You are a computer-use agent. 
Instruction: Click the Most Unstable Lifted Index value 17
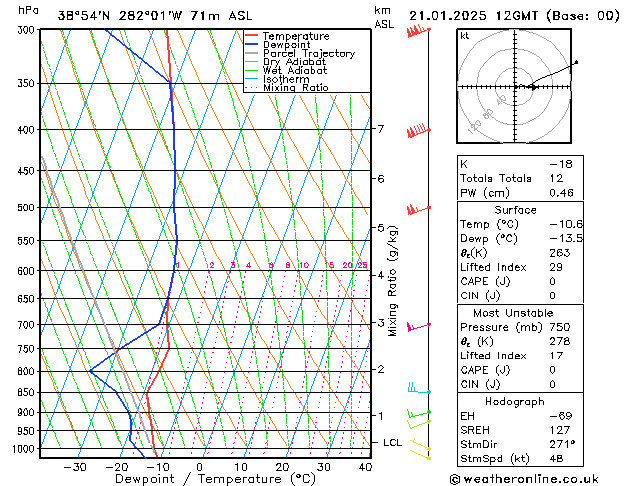pos(556,356)
